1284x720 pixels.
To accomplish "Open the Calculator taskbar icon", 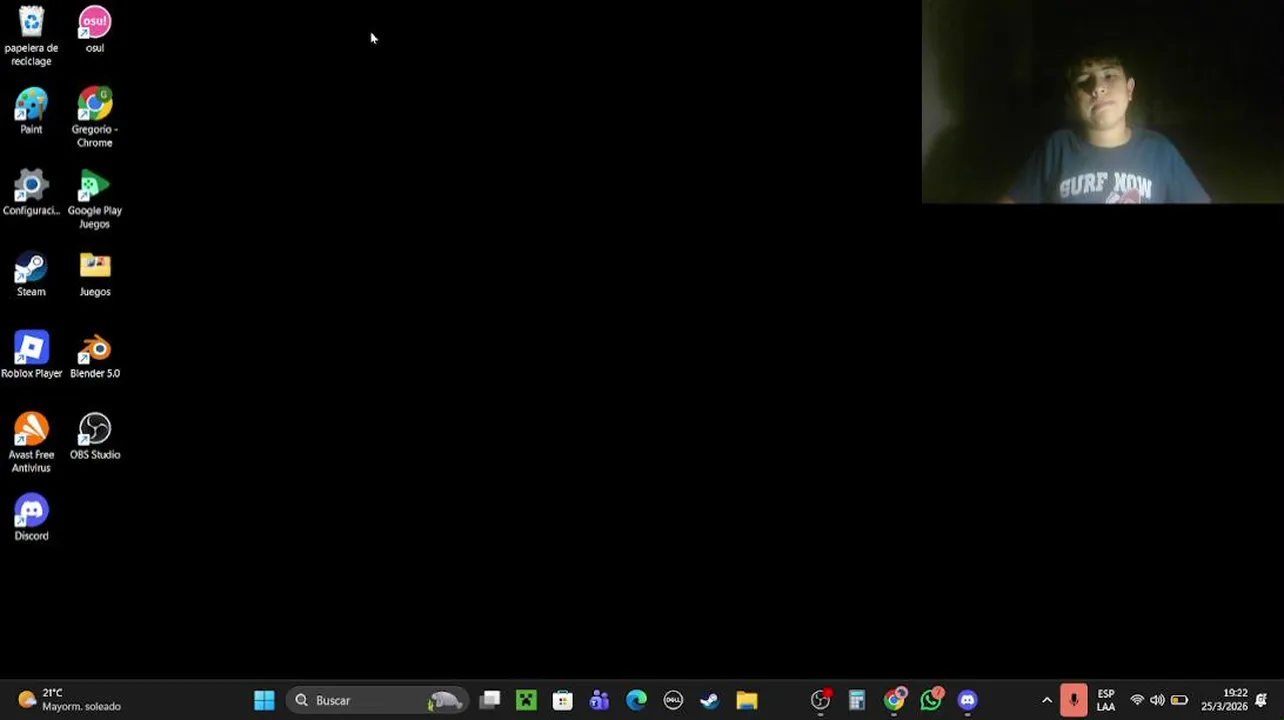I will click(x=857, y=700).
